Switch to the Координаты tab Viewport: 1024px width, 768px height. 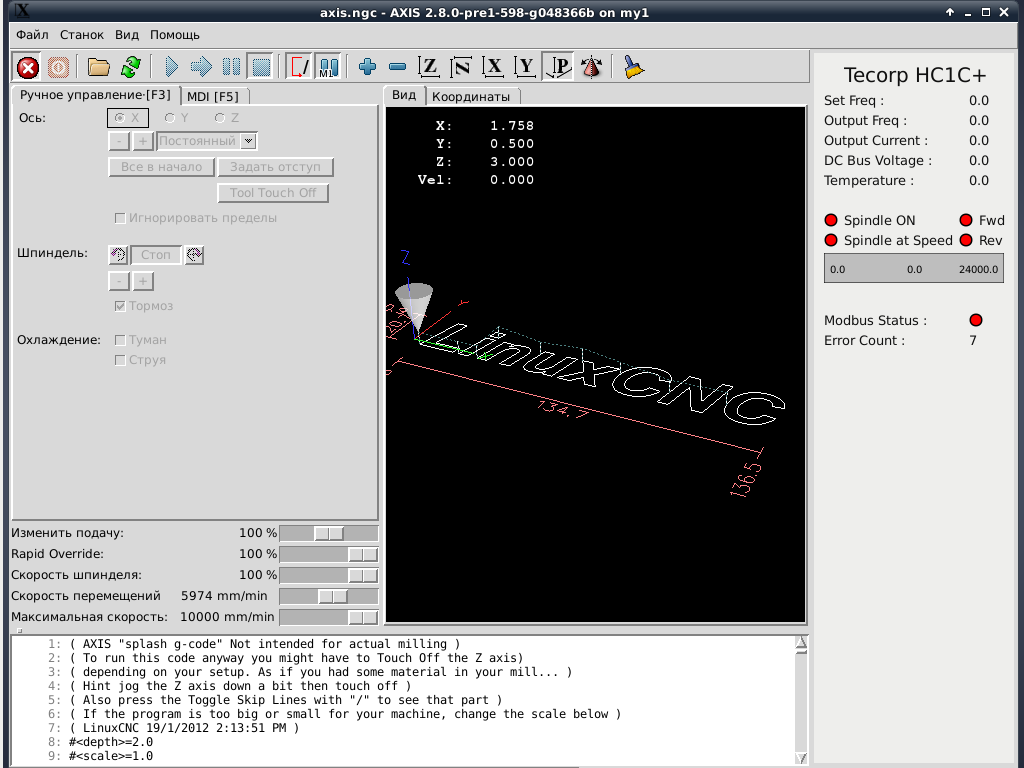(470, 96)
